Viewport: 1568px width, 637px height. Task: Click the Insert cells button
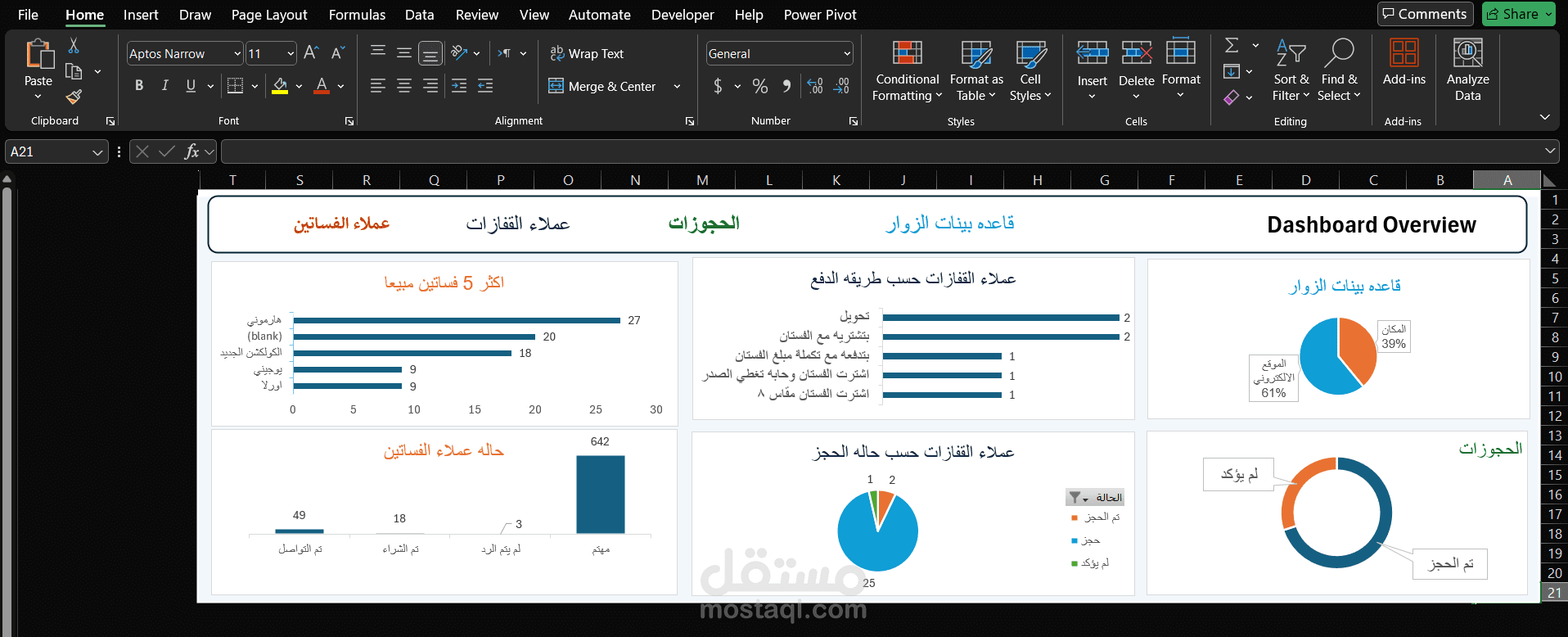pos(1092,71)
